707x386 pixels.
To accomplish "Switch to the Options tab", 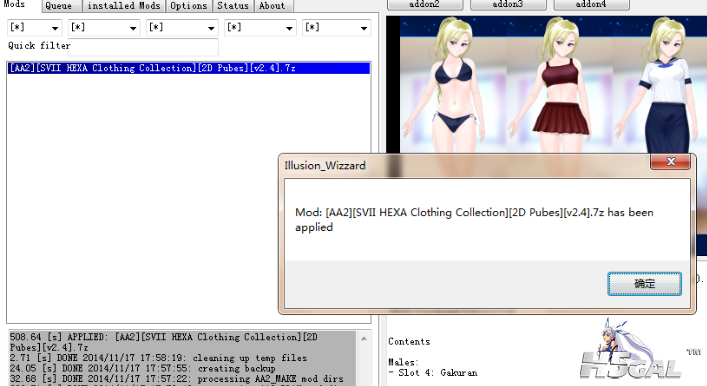I will pos(188,6).
